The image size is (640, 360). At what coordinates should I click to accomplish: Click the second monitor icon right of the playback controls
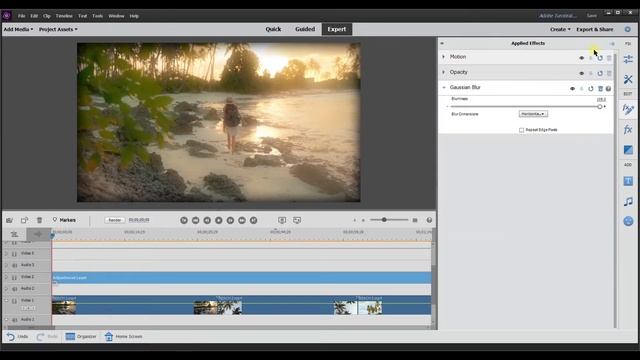pyautogui.click(x=297, y=220)
